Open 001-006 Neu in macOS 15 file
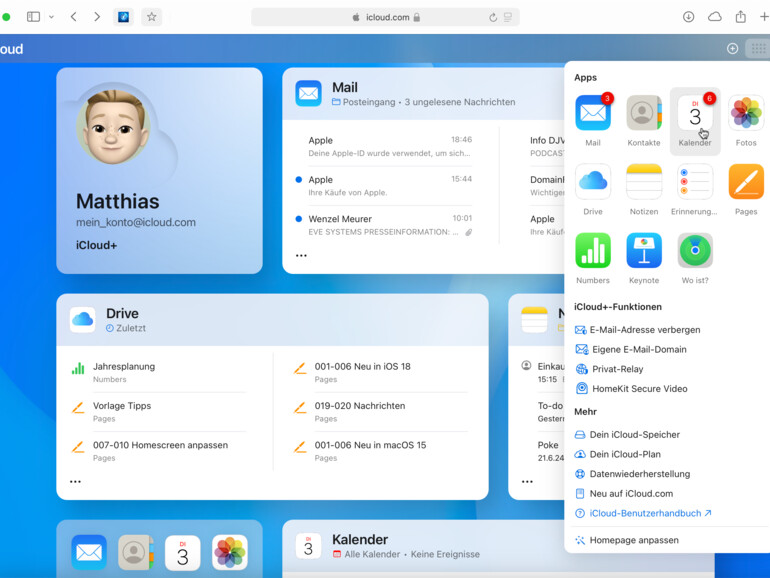 point(380,451)
